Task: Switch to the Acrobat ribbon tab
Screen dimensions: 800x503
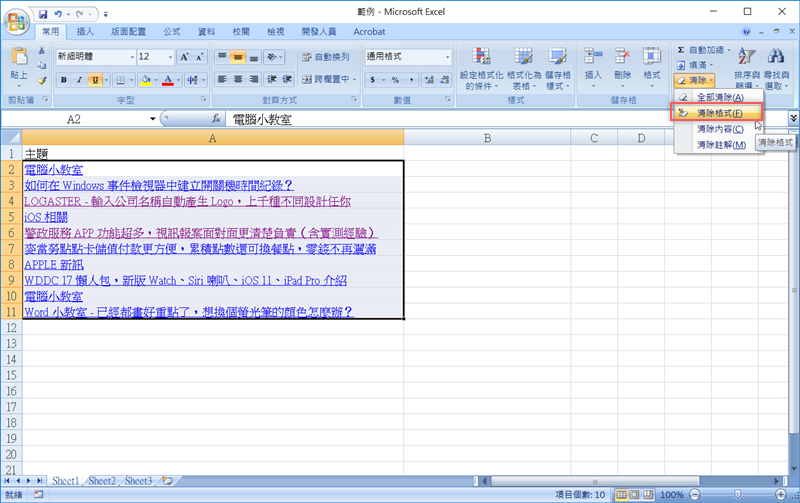Action: pyautogui.click(x=369, y=32)
